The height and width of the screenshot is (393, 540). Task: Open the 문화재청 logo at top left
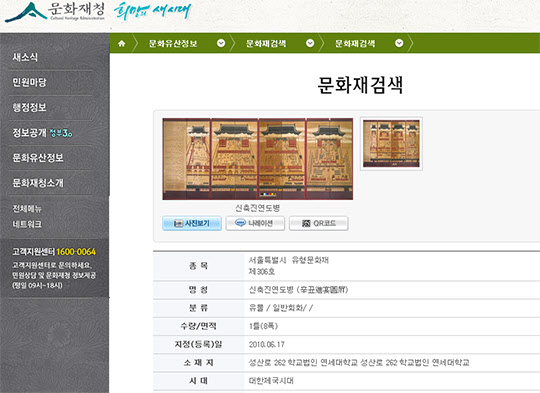tap(54, 12)
